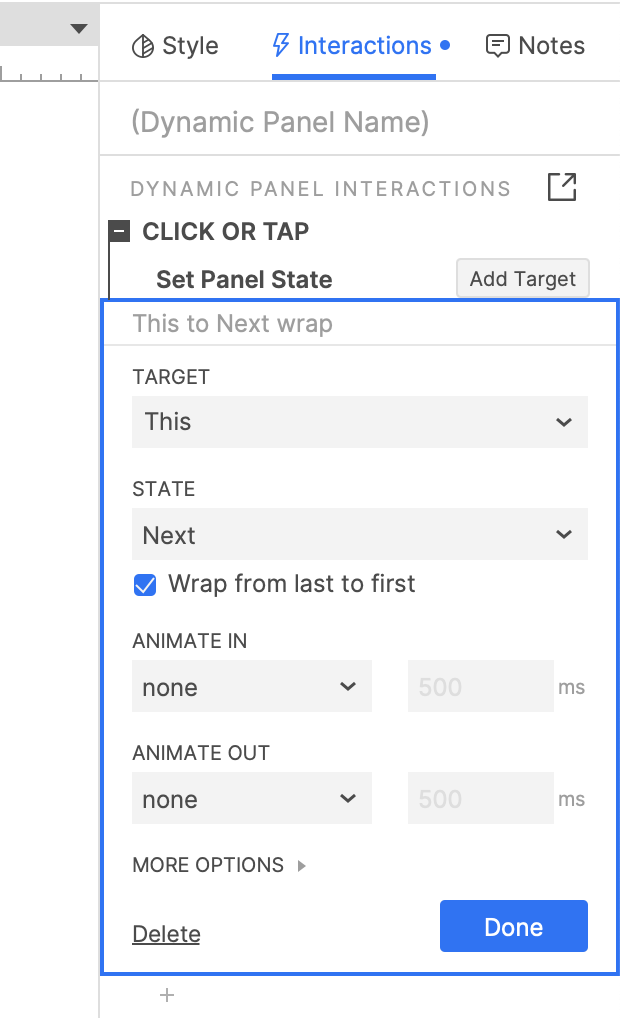Uncheck Wrap from last to first
The height and width of the screenshot is (1018, 620).
(x=145, y=585)
